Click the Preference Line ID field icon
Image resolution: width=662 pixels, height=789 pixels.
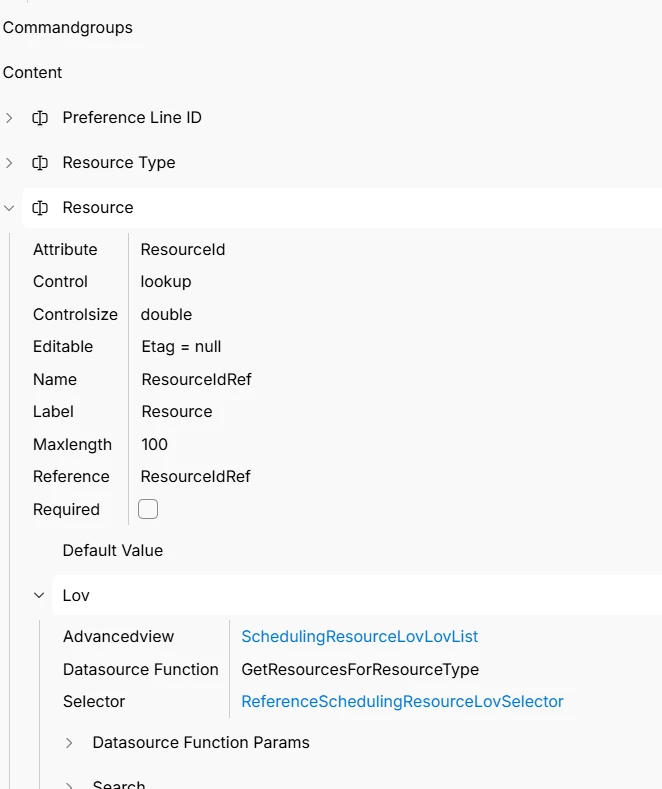[40, 118]
